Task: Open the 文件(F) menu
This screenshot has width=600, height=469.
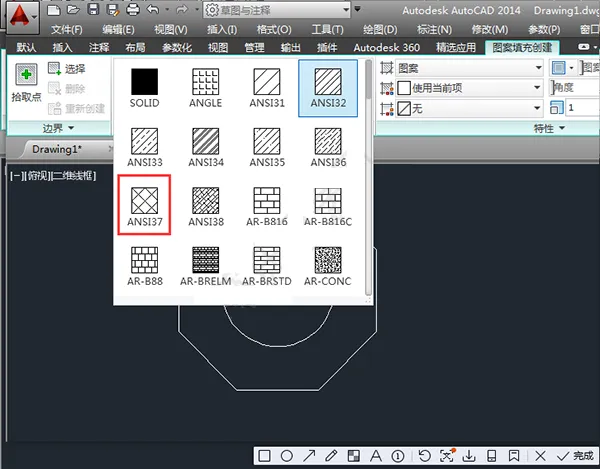Action: coord(66,29)
